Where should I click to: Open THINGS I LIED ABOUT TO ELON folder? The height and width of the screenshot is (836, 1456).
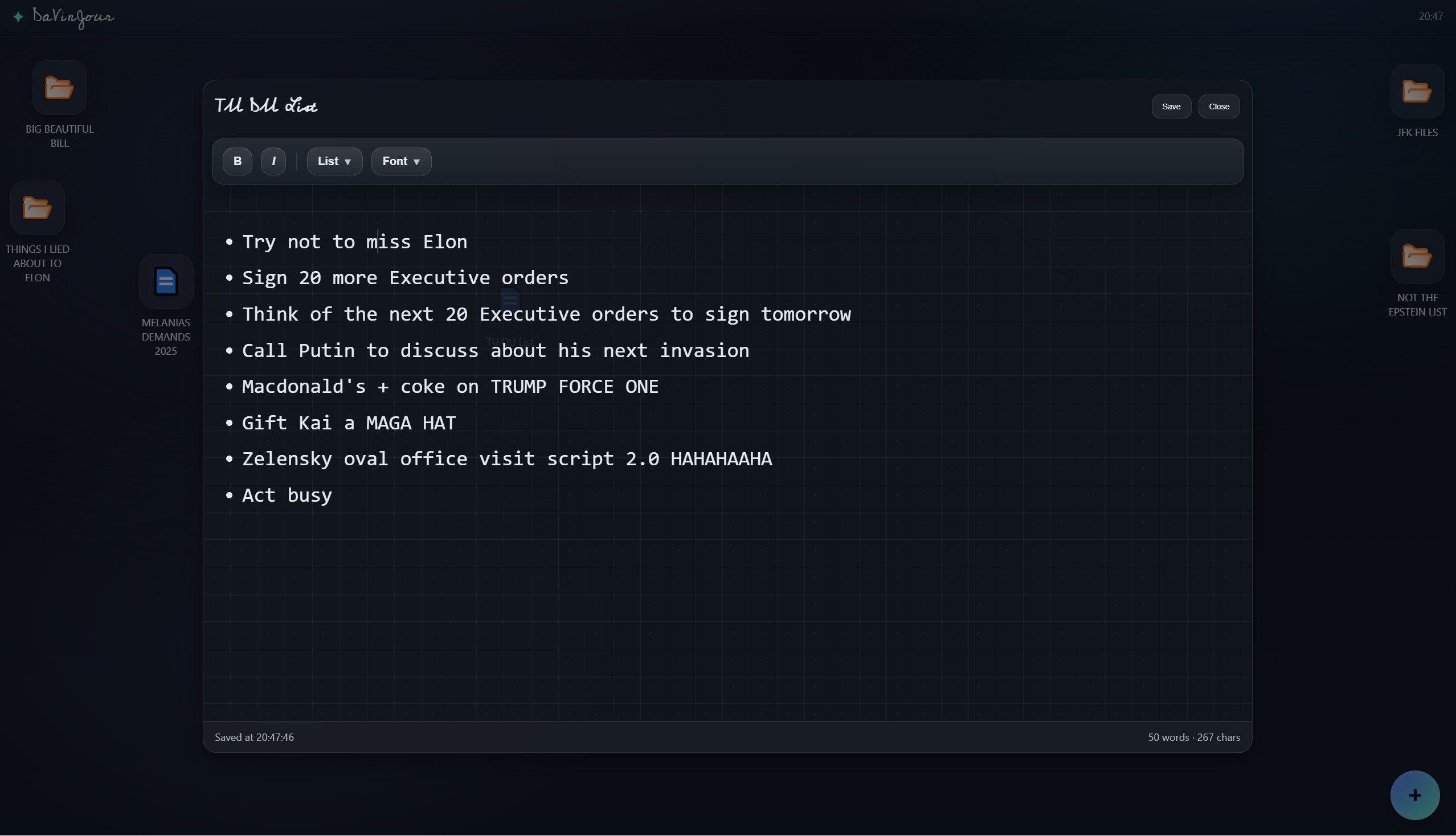(38, 208)
